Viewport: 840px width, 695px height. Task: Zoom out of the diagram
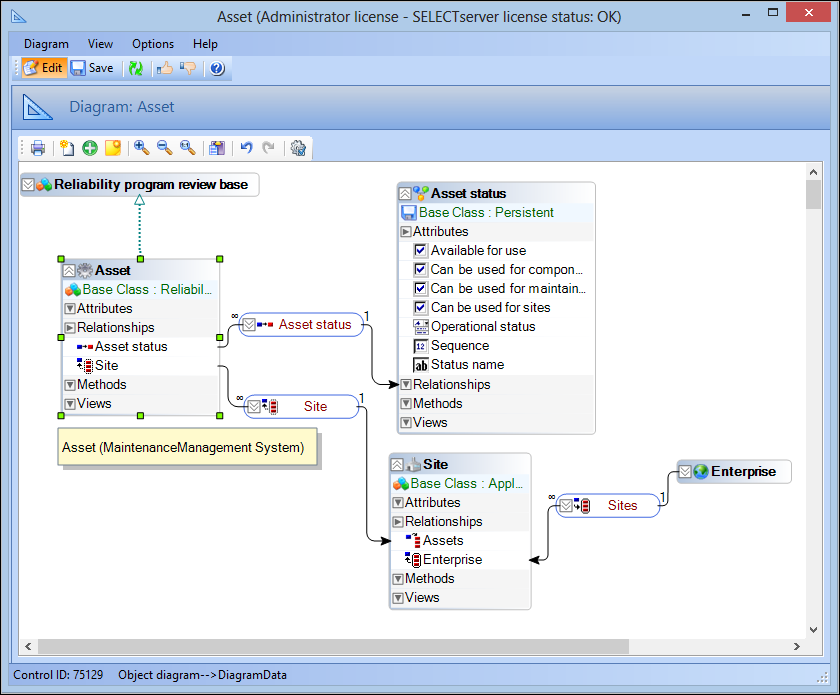point(164,148)
